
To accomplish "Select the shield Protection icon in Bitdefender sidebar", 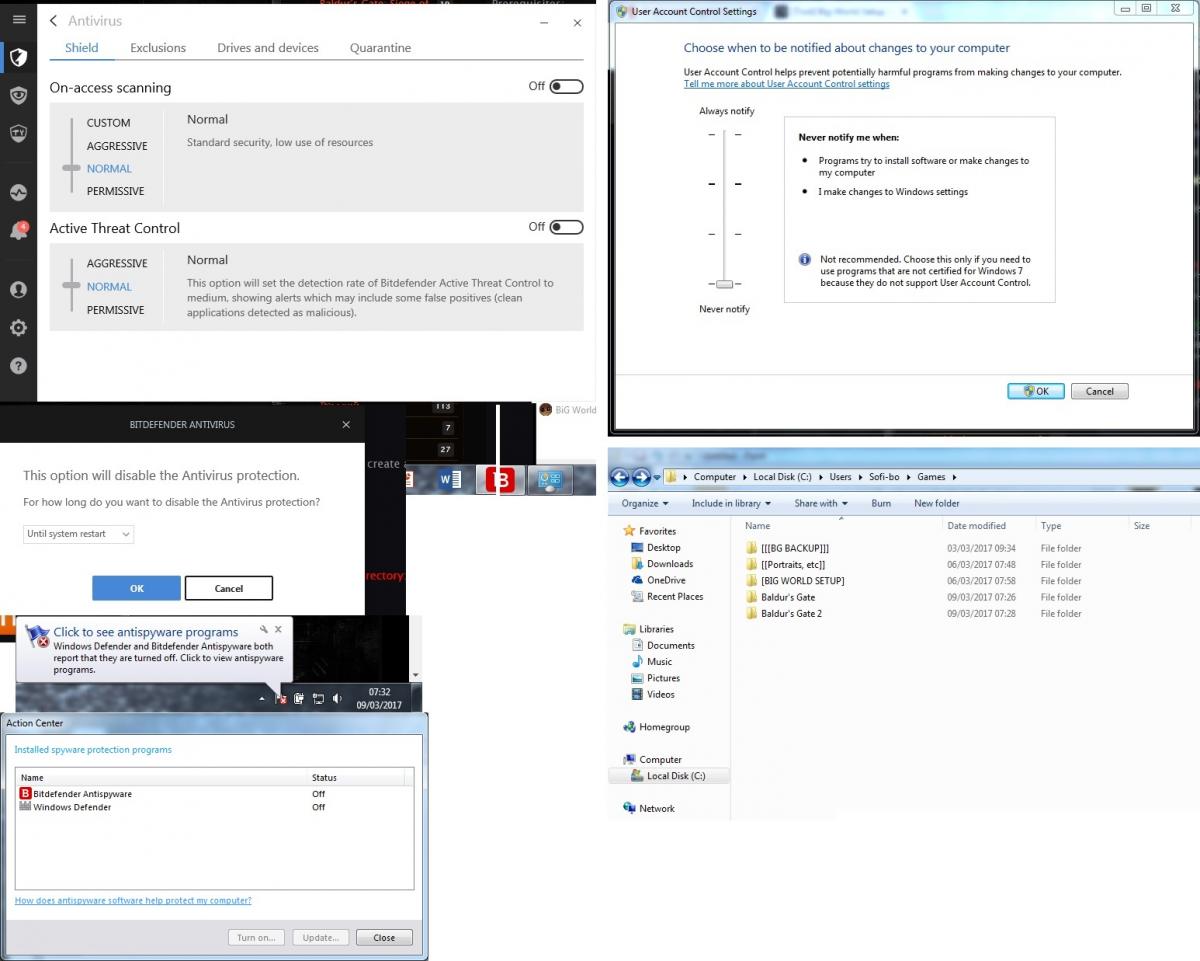I will tap(18, 56).
